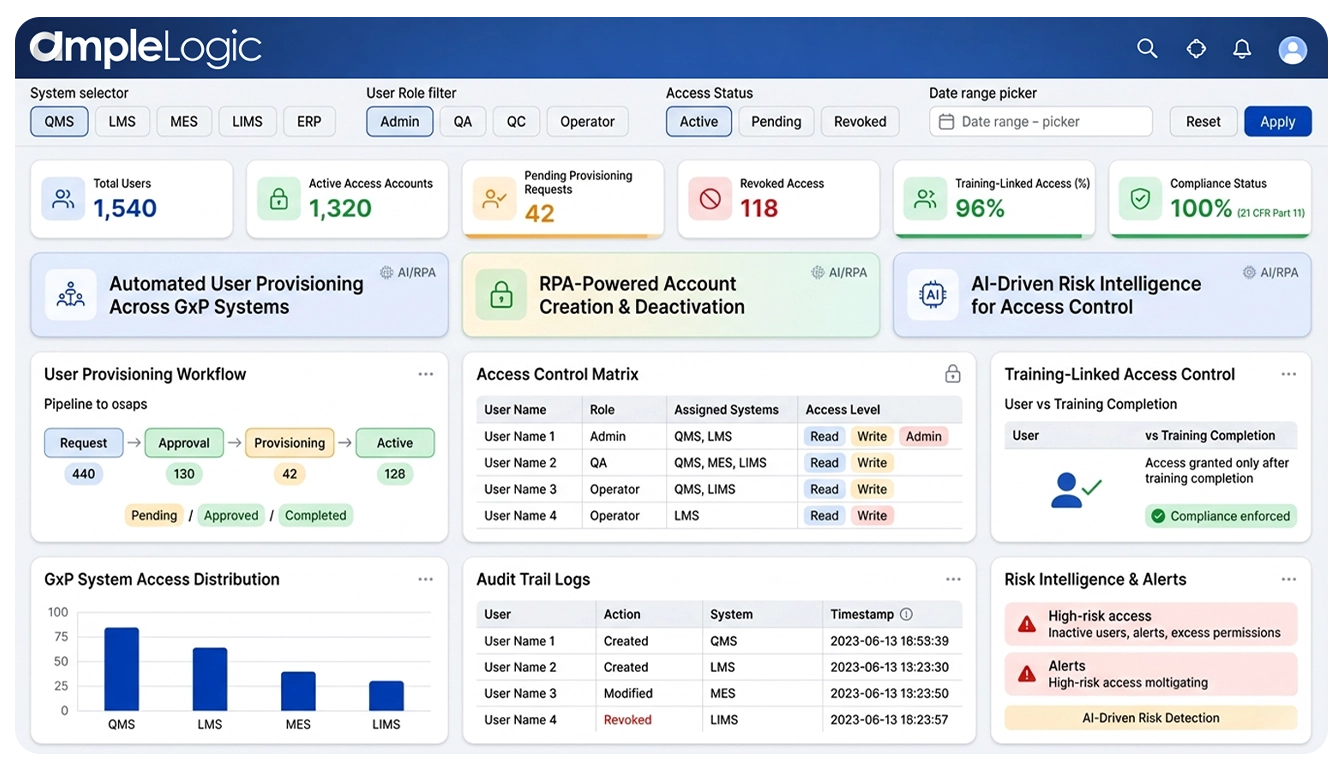Screen dimensions: 1342x770
Task: Click the Apply button
Action: coord(1277,121)
